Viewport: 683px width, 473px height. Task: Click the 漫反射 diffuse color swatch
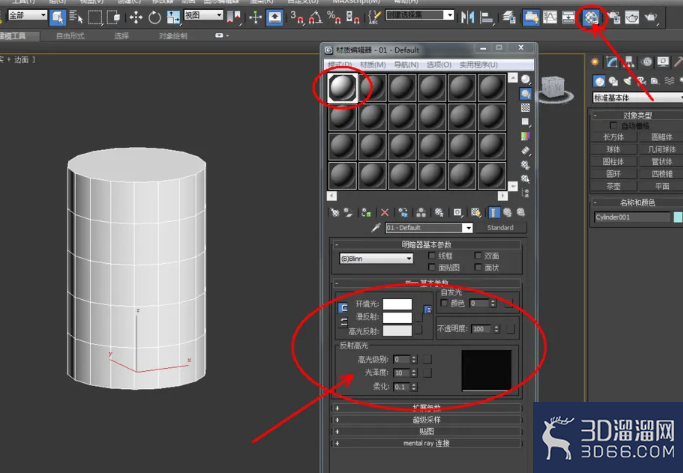tap(397, 318)
